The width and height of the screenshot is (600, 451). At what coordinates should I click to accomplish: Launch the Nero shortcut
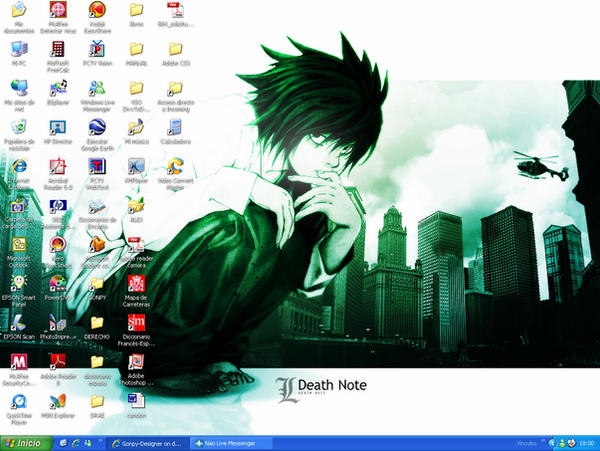58,252
